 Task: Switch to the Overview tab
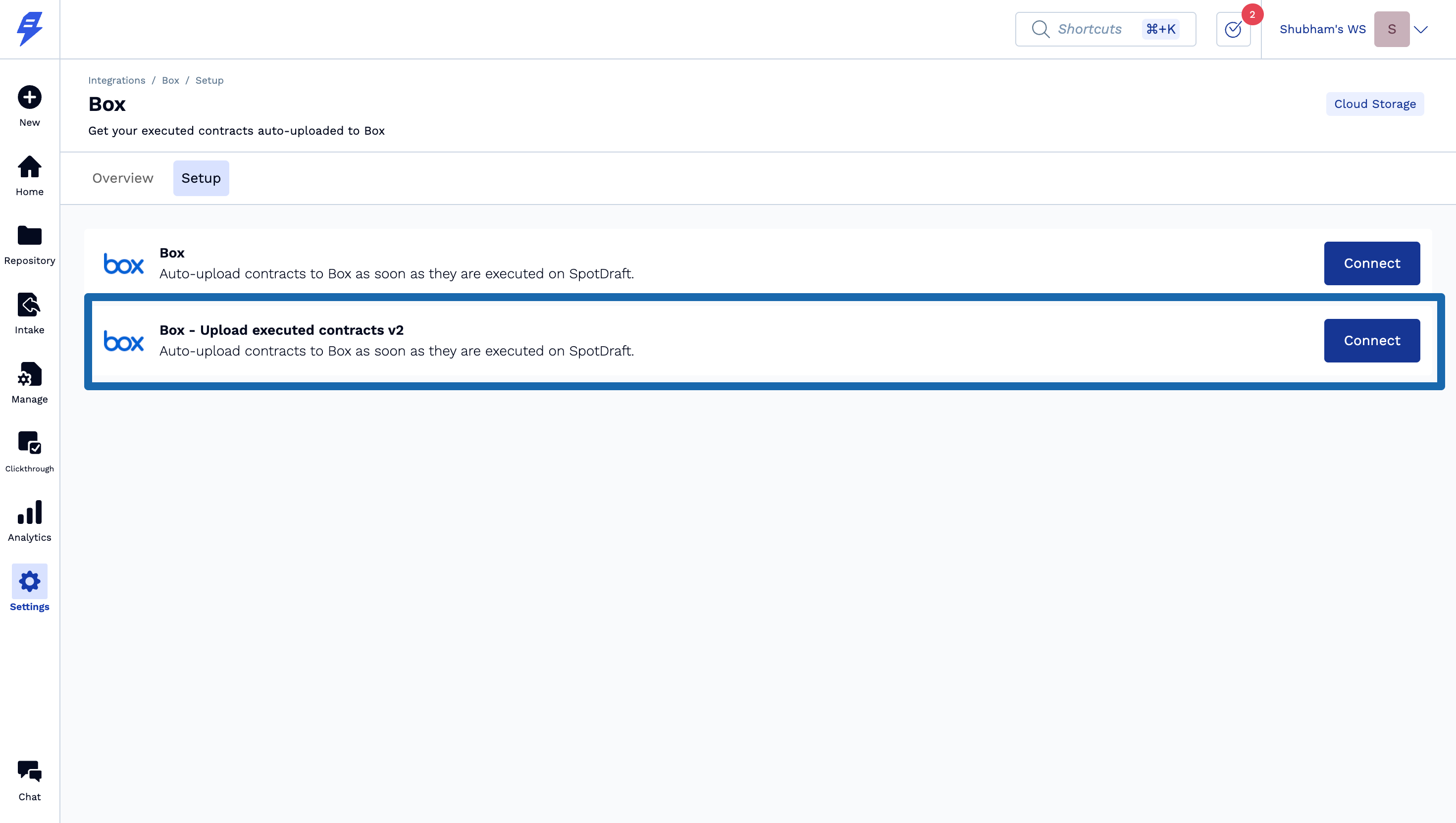click(x=123, y=178)
